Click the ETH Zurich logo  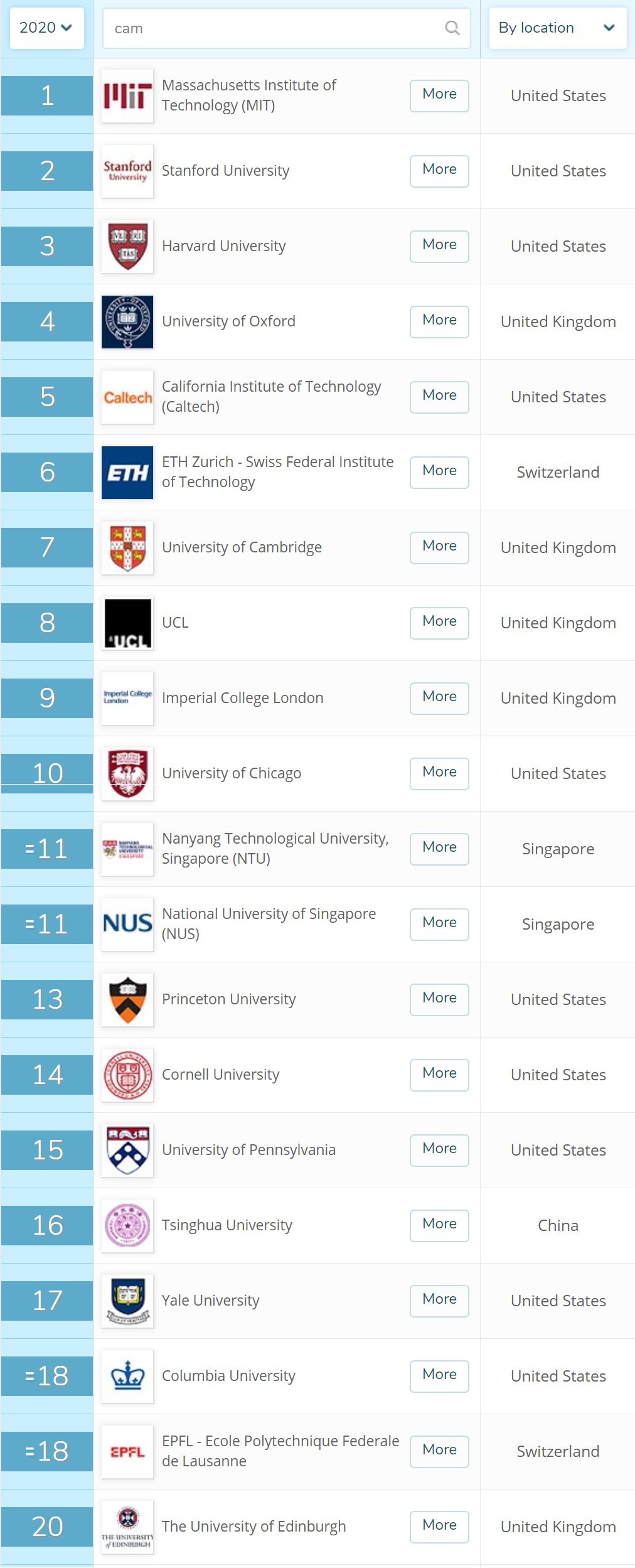pos(127,473)
